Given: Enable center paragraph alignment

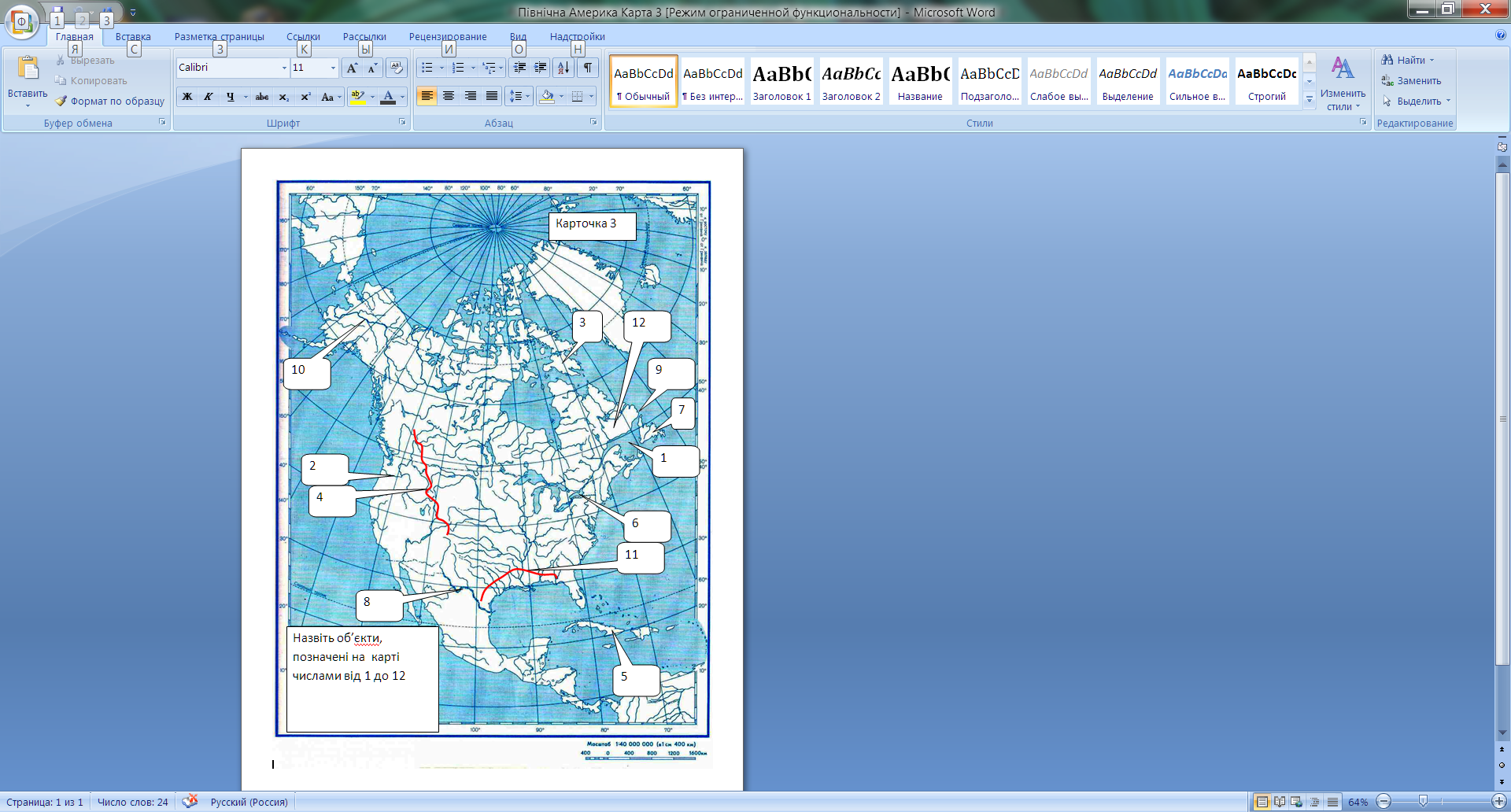Looking at the screenshot, I should tap(449, 96).
